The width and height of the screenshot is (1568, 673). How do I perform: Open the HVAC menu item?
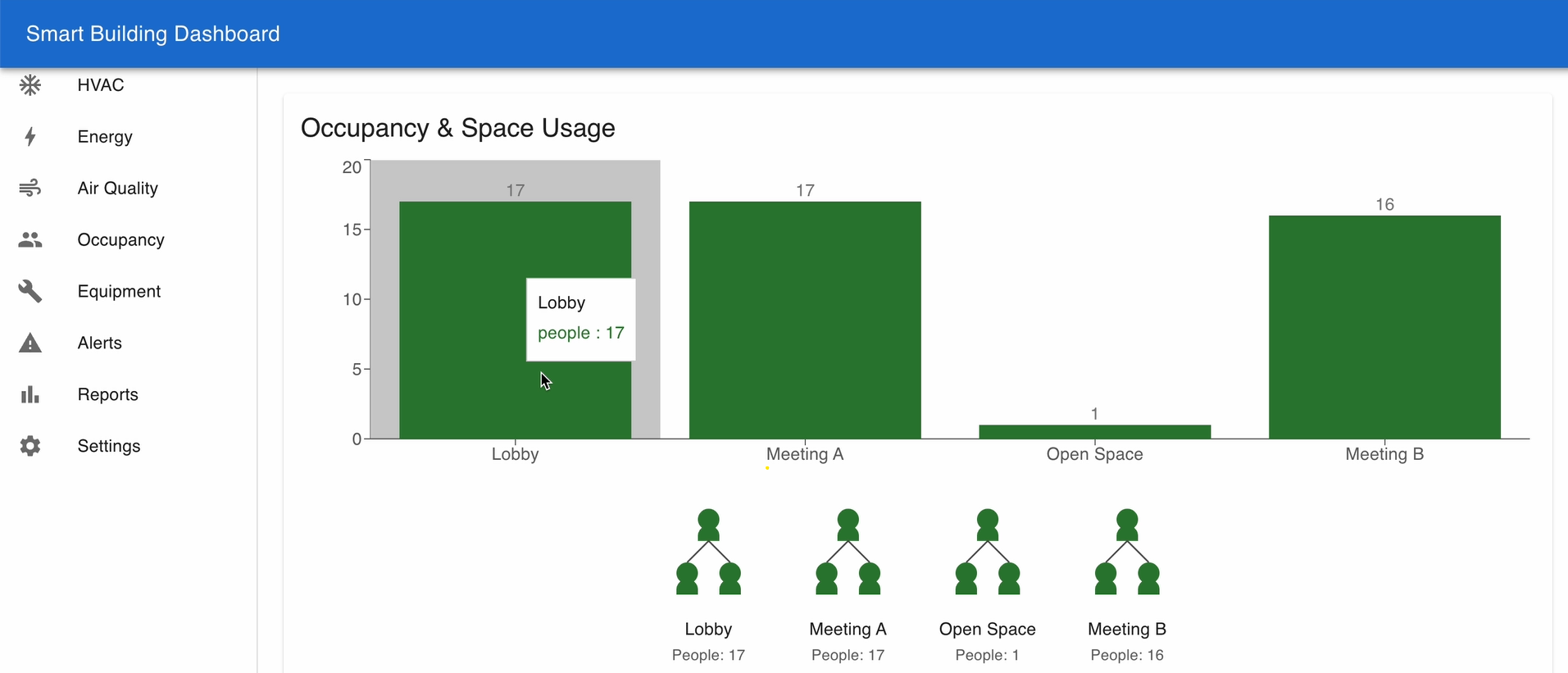click(128, 85)
